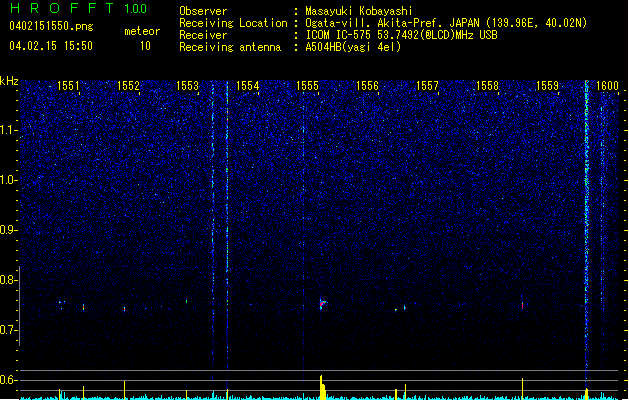
Task: Click the 1556 time marker
Action: click(x=367, y=86)
